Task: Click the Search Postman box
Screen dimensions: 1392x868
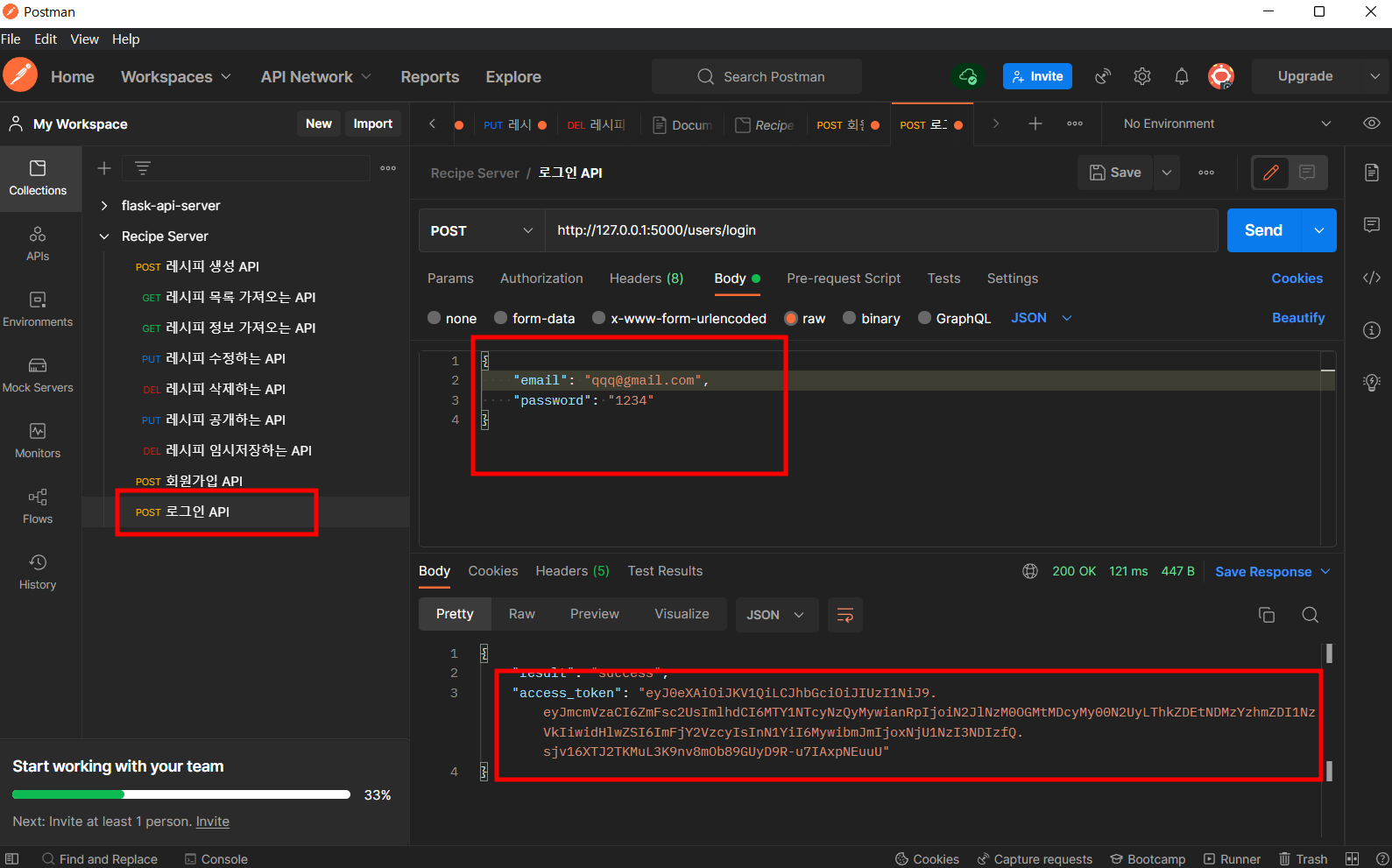Action: click(757, 76)
